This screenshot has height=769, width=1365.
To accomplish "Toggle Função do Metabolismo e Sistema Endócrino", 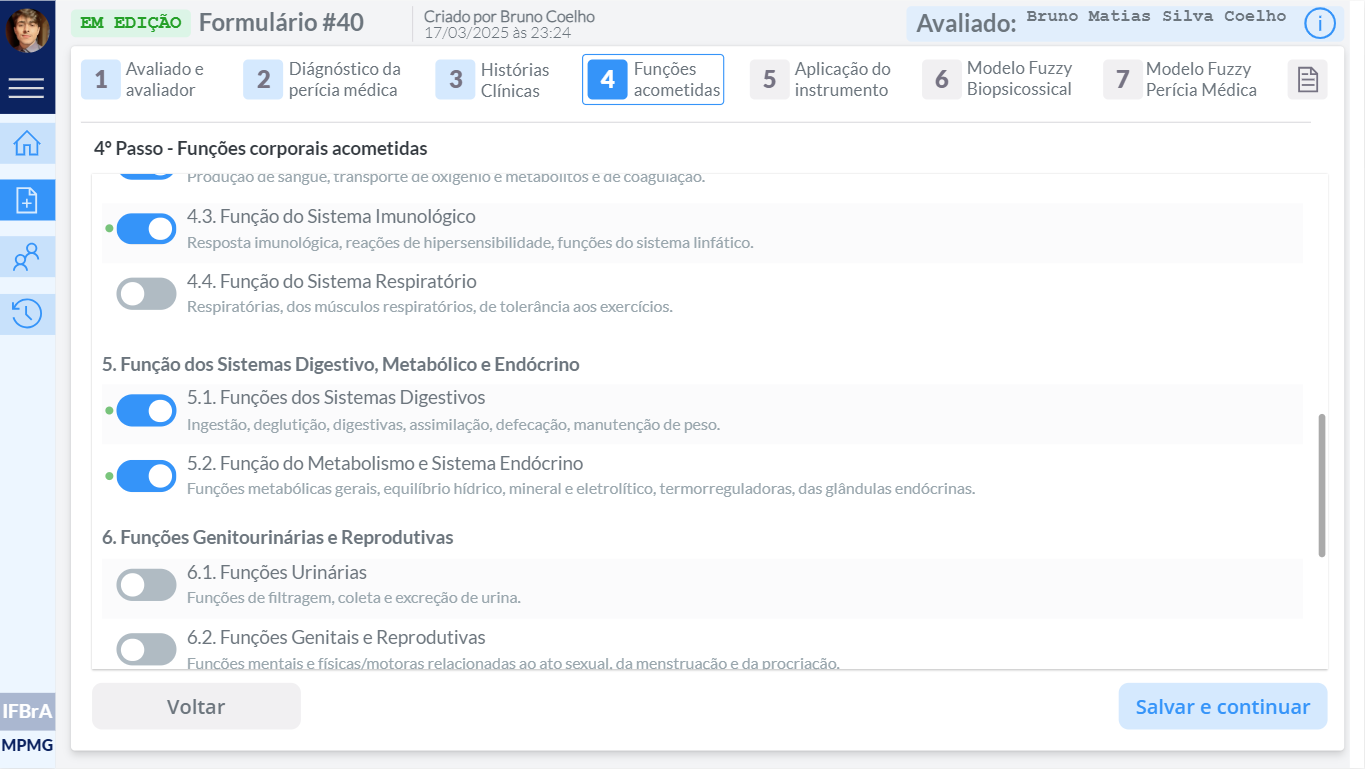I will (146, 476).
